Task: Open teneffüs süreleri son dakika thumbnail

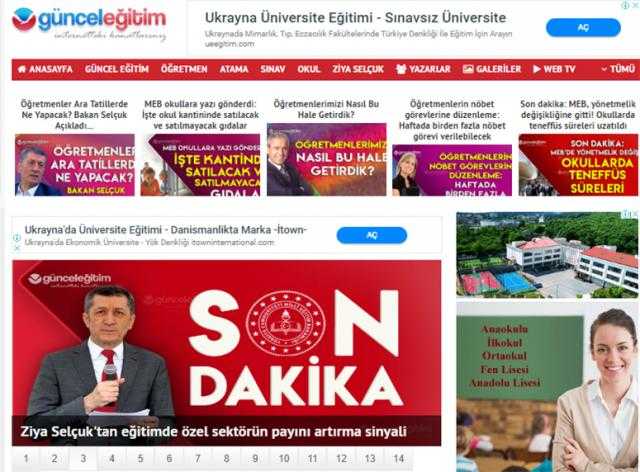Action: coord(578,165)
